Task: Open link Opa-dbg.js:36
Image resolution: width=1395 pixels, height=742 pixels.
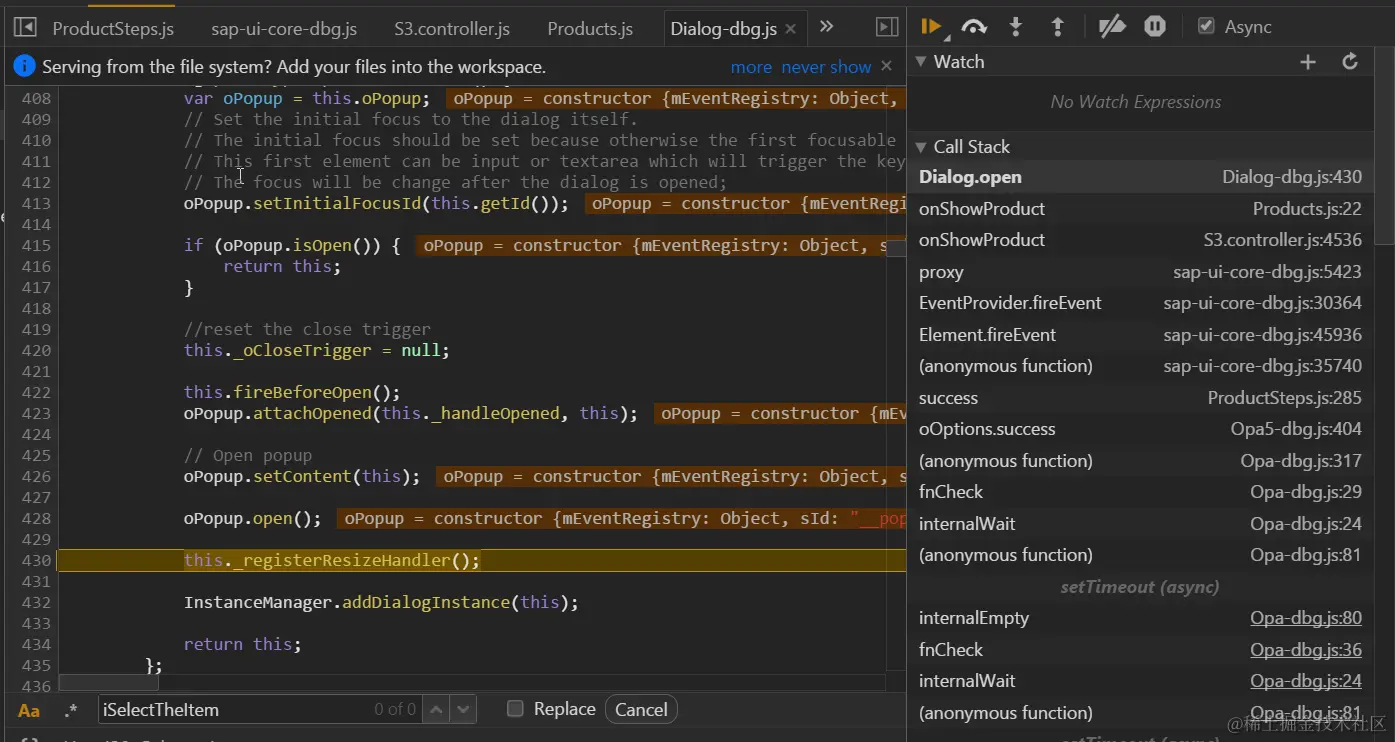Action: pyautogui.click(x=1305, y=650)
